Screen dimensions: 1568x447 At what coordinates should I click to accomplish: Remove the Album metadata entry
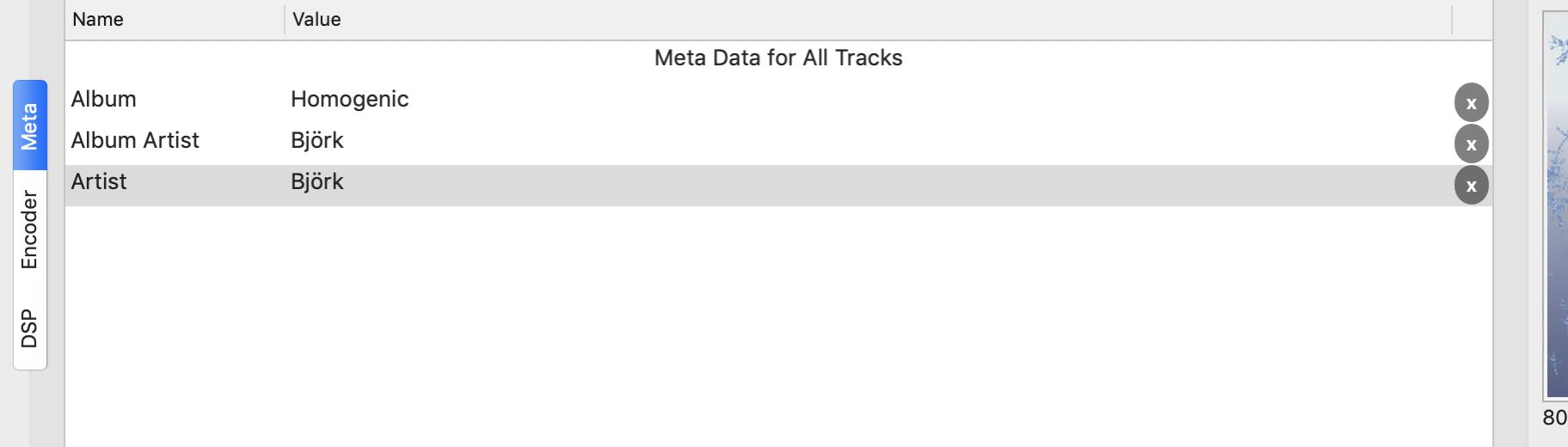click(x=1471, y=103)
